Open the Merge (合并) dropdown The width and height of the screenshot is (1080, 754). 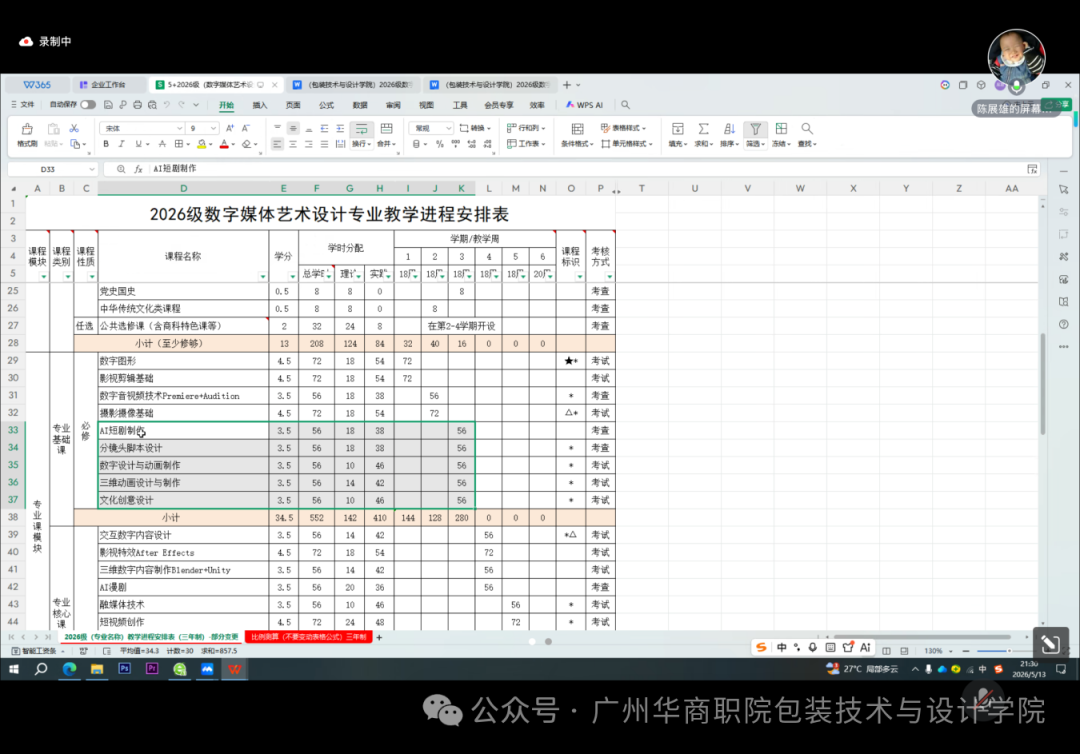387,144
